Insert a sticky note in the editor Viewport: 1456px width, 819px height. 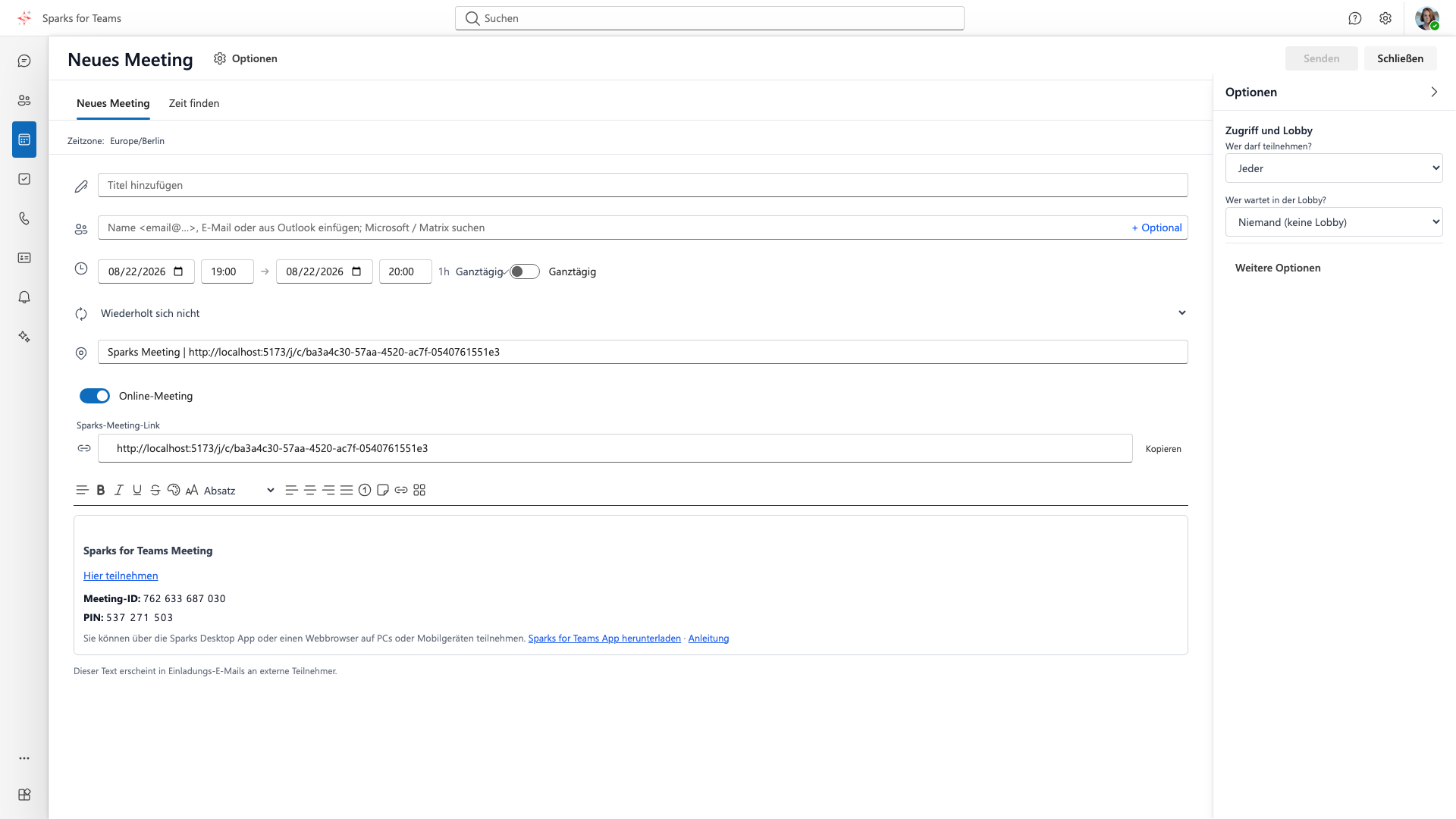tap(383, 491)
